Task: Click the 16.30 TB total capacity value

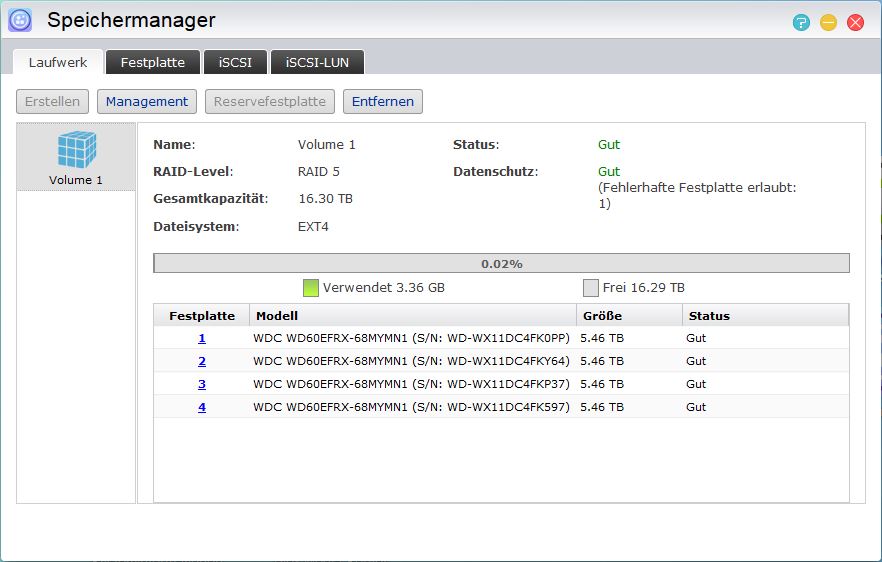Action: tap(325, 199)
